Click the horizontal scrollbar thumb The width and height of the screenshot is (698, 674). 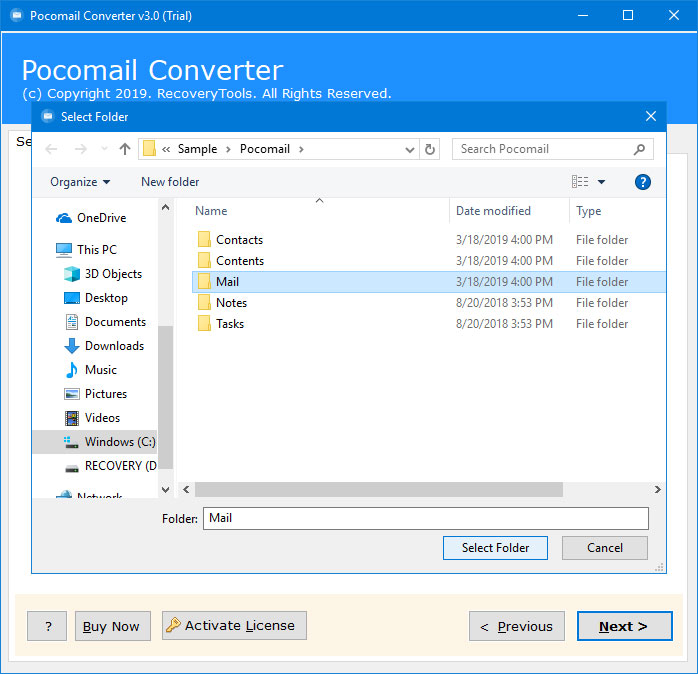[x=379, y=490]
